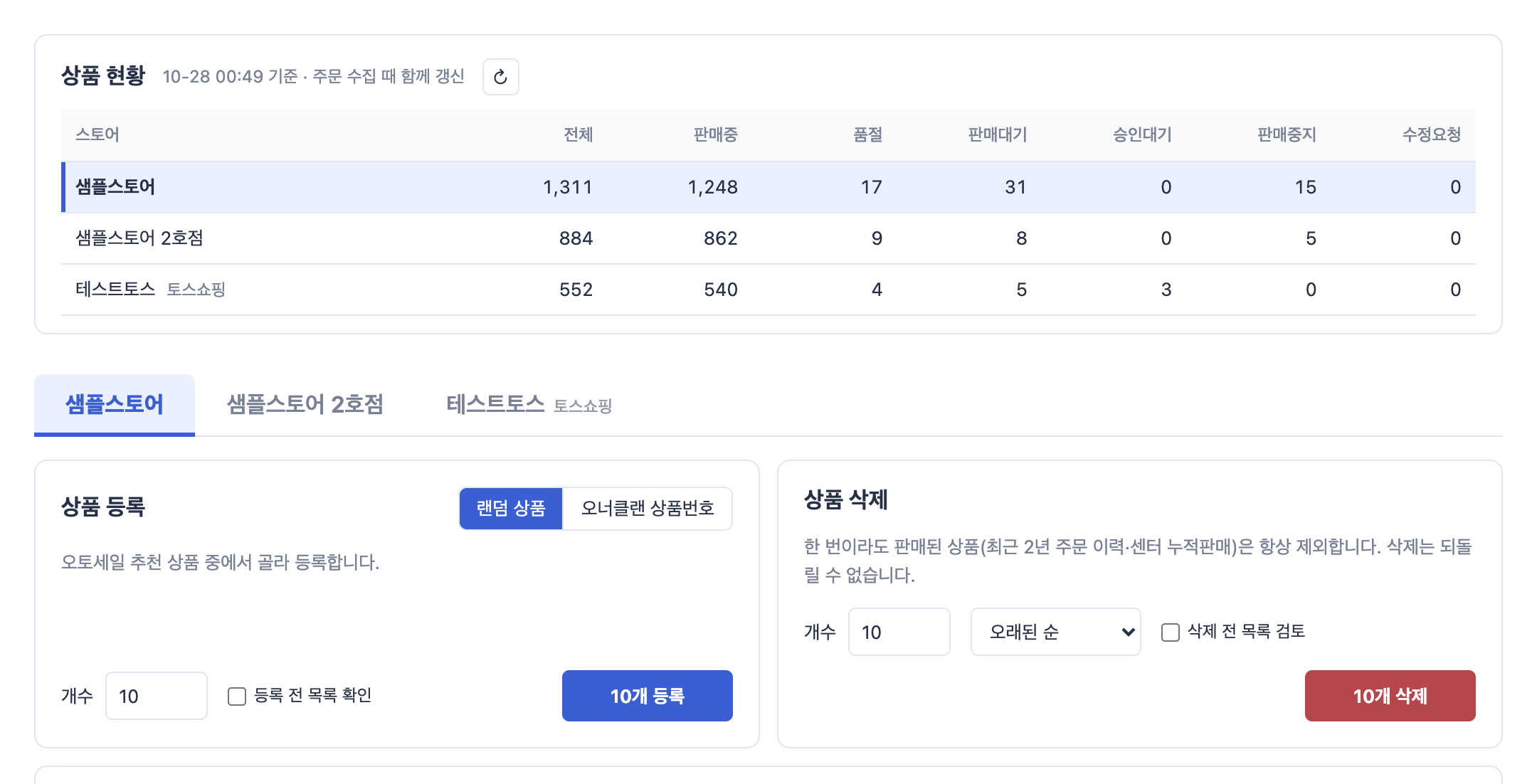Choose the 오너클랜 상품번호 registration mode

(x=648, y=508)
